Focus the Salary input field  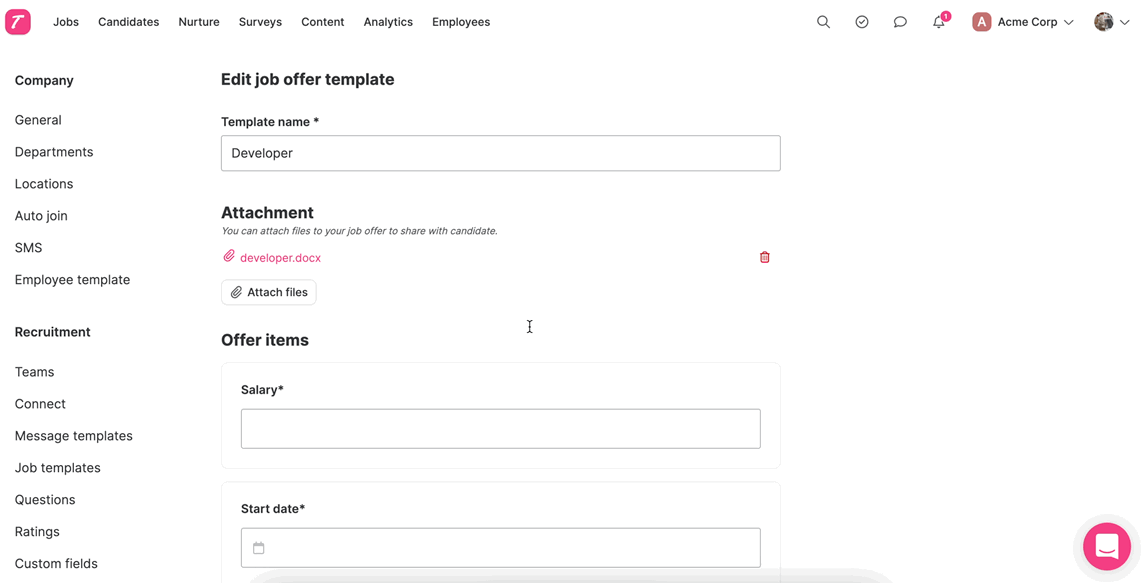(x=500, y=429)
